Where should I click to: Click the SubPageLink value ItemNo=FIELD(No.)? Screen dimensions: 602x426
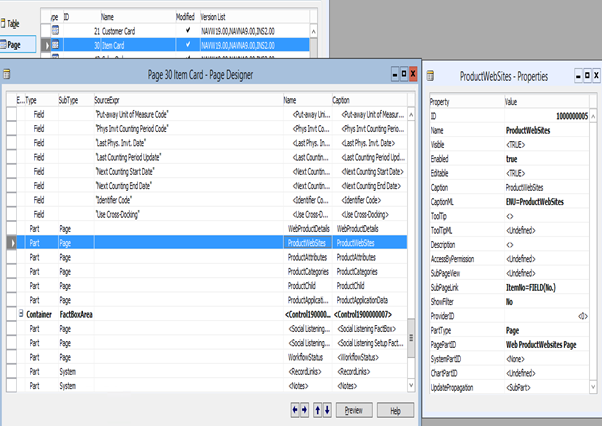point(546,287)
